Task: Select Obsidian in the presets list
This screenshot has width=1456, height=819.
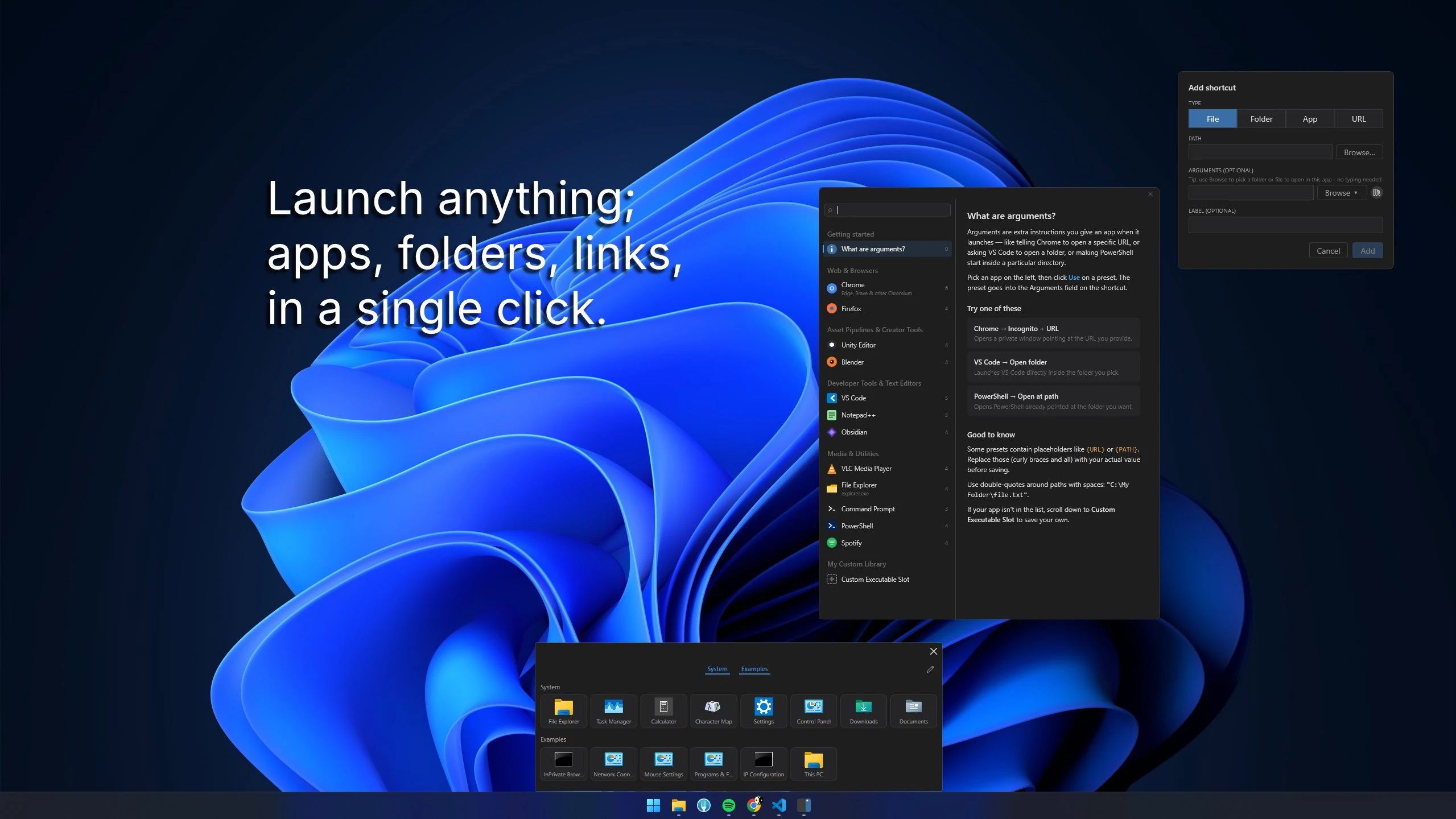Action: (x=887, y=432)
